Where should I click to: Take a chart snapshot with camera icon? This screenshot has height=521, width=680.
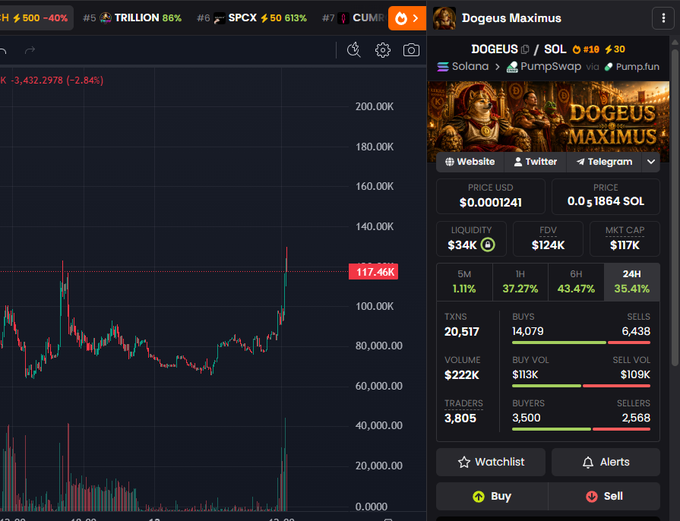(411, 50)
